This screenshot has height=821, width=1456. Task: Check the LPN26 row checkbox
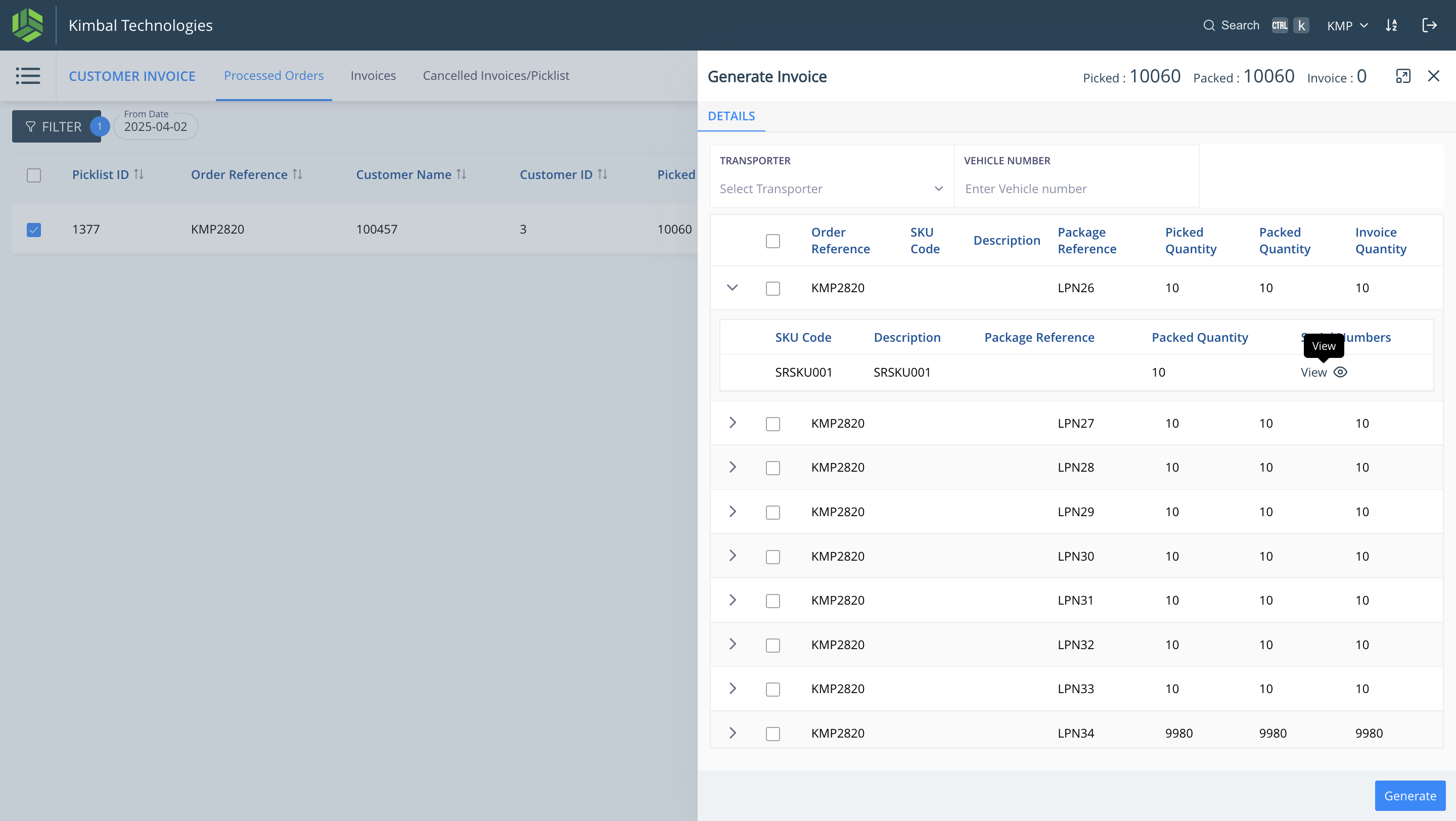pos(772,288)
